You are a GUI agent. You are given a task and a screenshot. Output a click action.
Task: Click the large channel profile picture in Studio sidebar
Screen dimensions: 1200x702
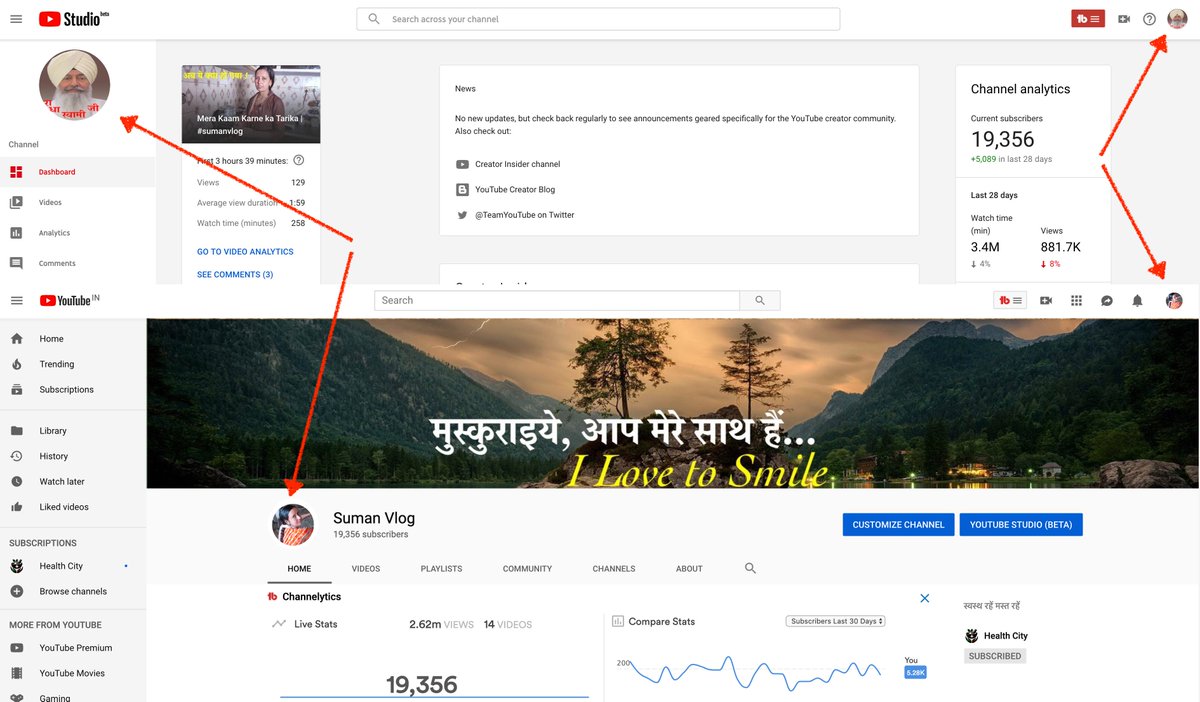(74, 85)
